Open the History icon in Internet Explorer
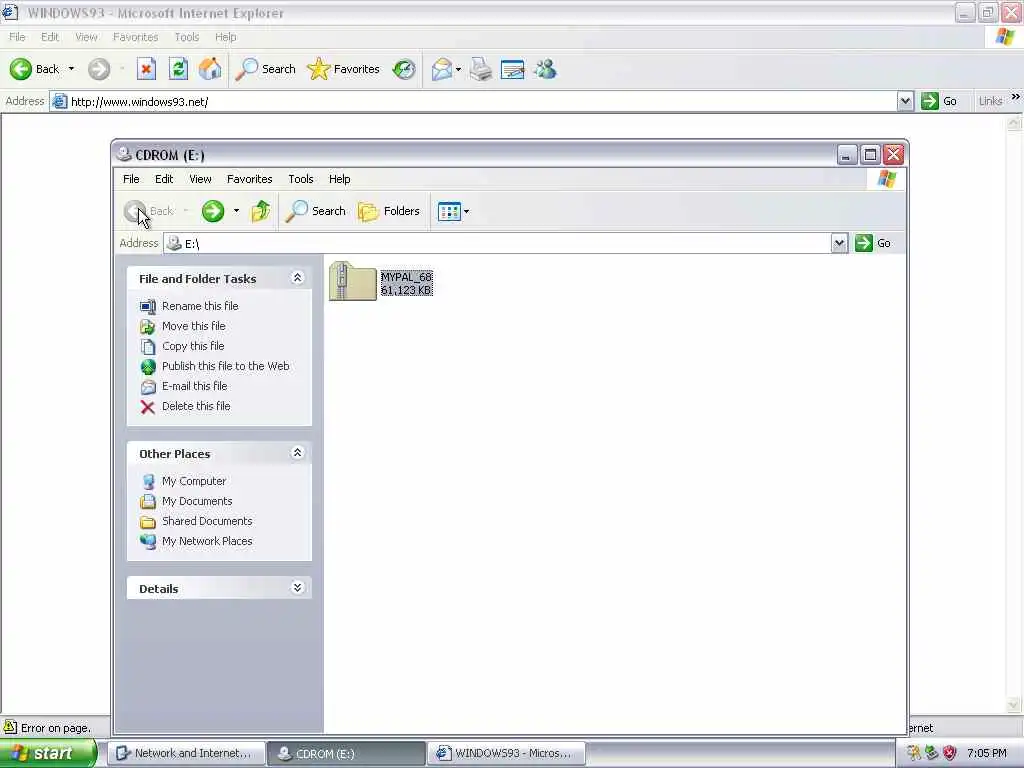The image size is (1024, 768). click(404, 69)
